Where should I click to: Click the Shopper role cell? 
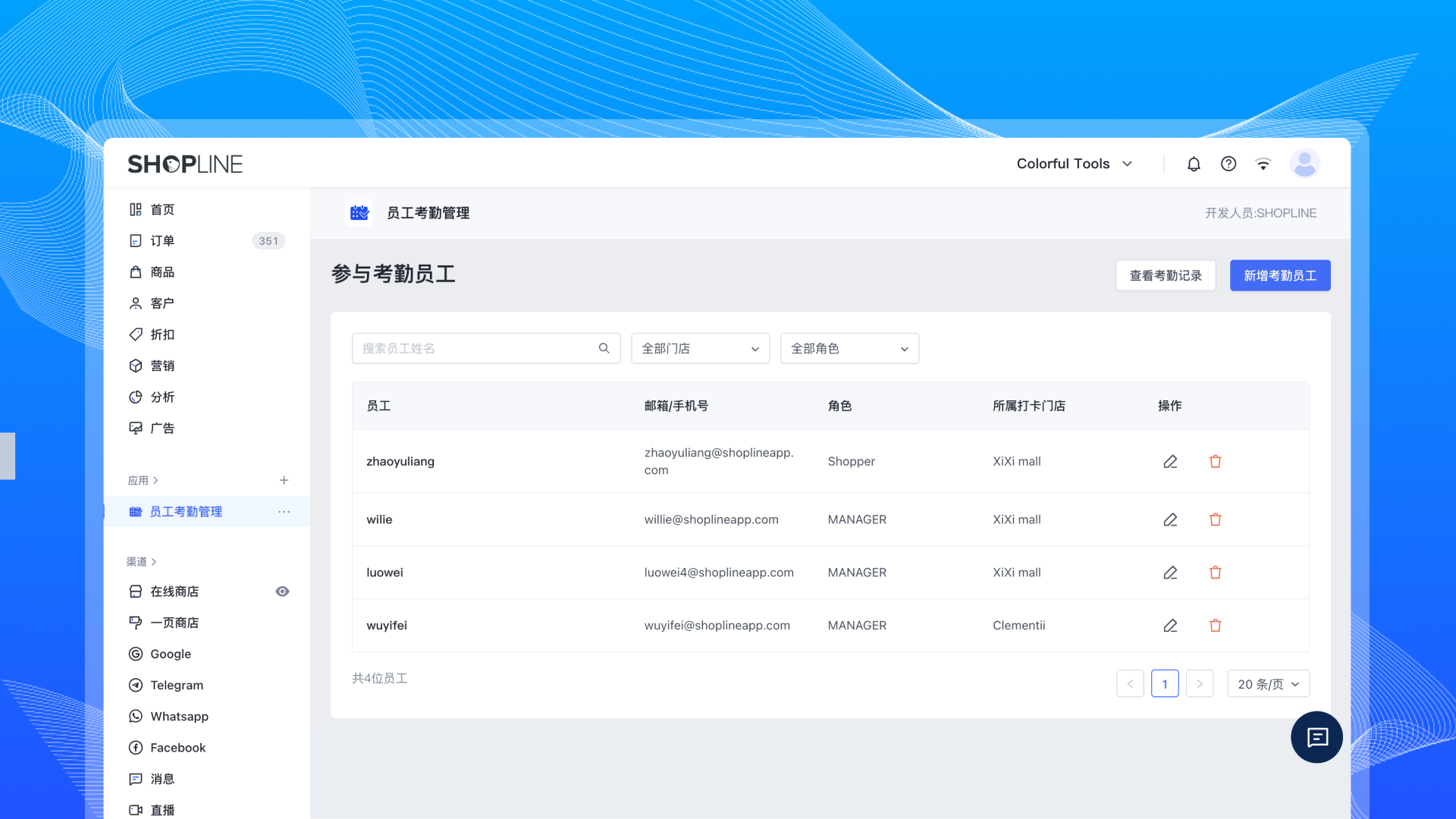pos(851,462)
